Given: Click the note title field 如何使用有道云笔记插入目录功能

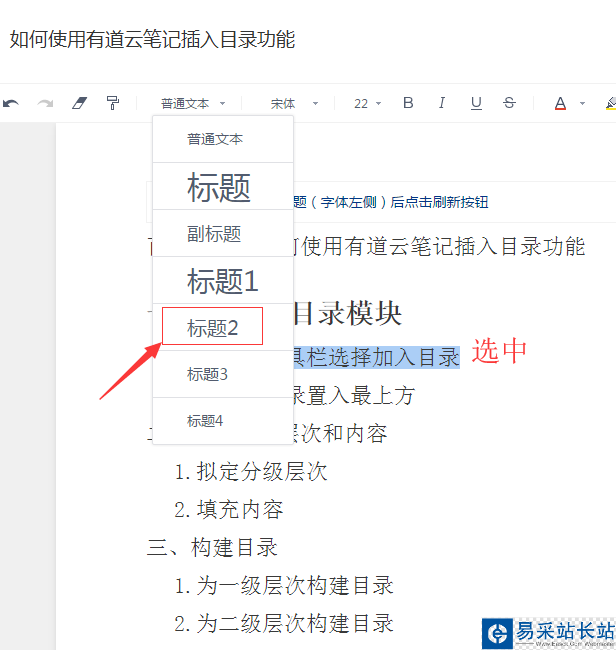Looking at the screenshot, I should coord(152,39).
